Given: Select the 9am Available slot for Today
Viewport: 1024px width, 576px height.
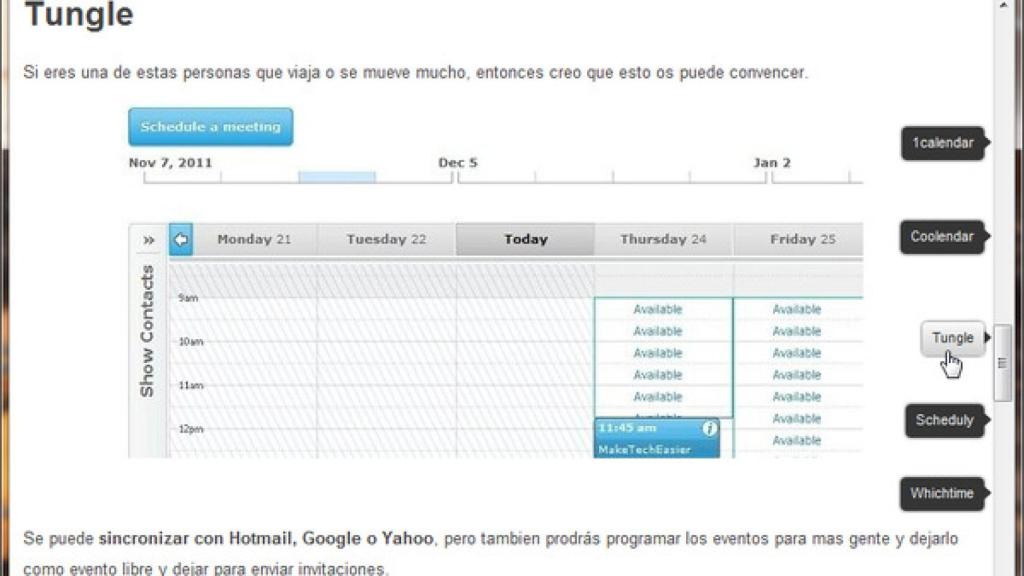Looking at the screenshot, I should pos(657,309).
